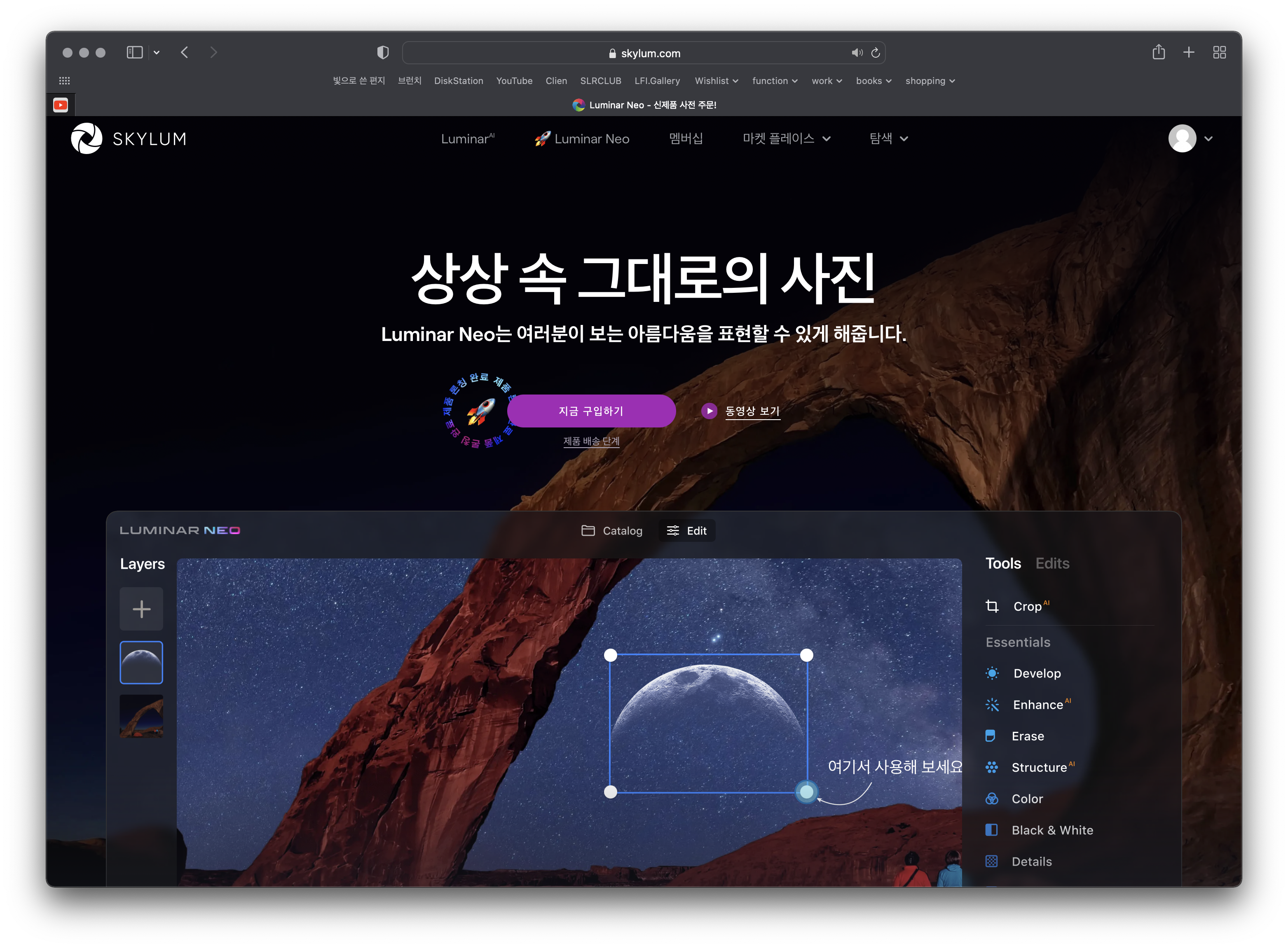
Task: Open the pinned YouTube tab icon
Action: tap(60, 105)
